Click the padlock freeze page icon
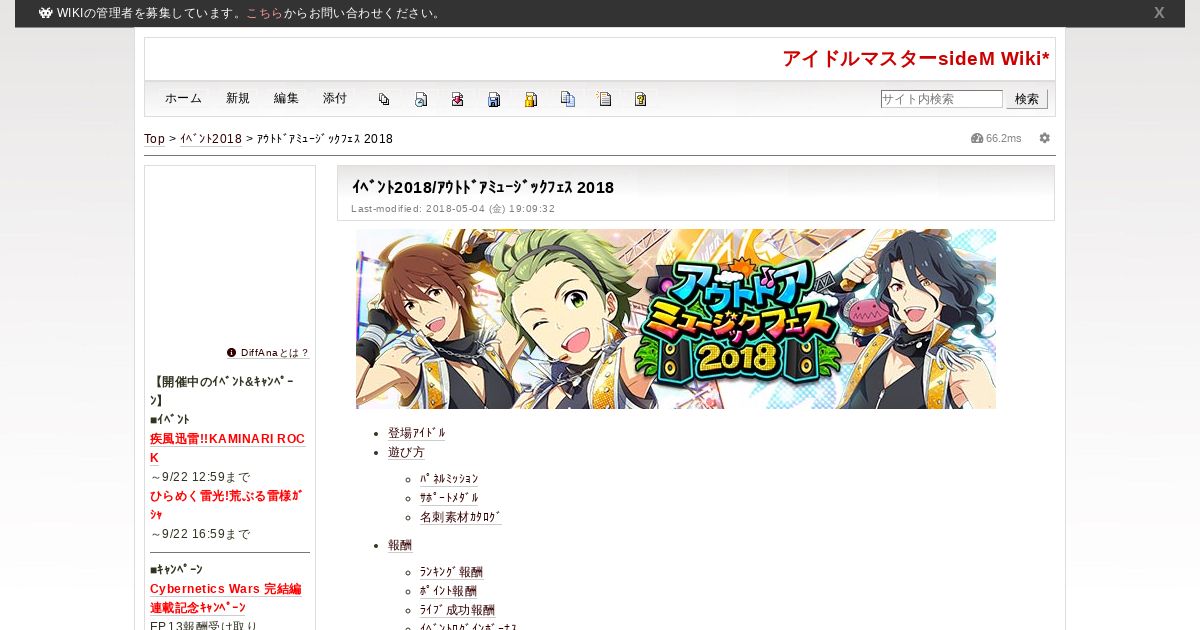Screen dimensions: 1200x630 tap(531, 99)
